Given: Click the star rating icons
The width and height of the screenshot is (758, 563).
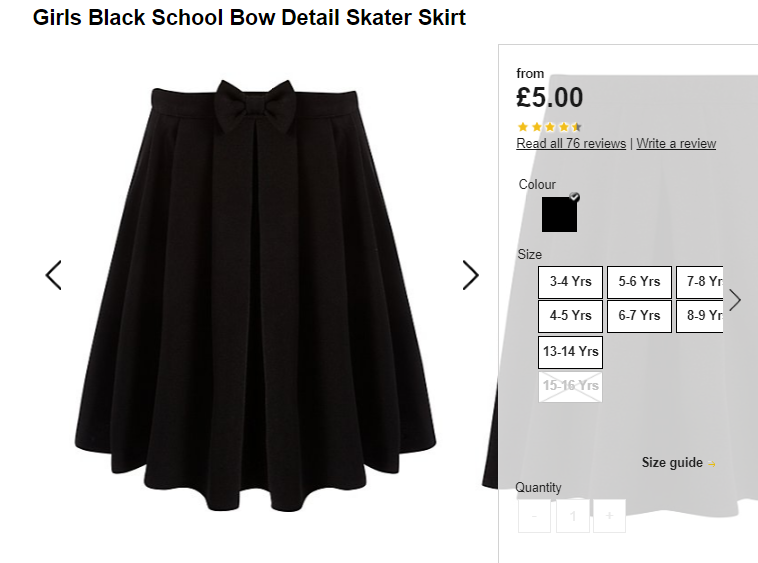Looking at the screenshot, I should (x=549, y=127).
